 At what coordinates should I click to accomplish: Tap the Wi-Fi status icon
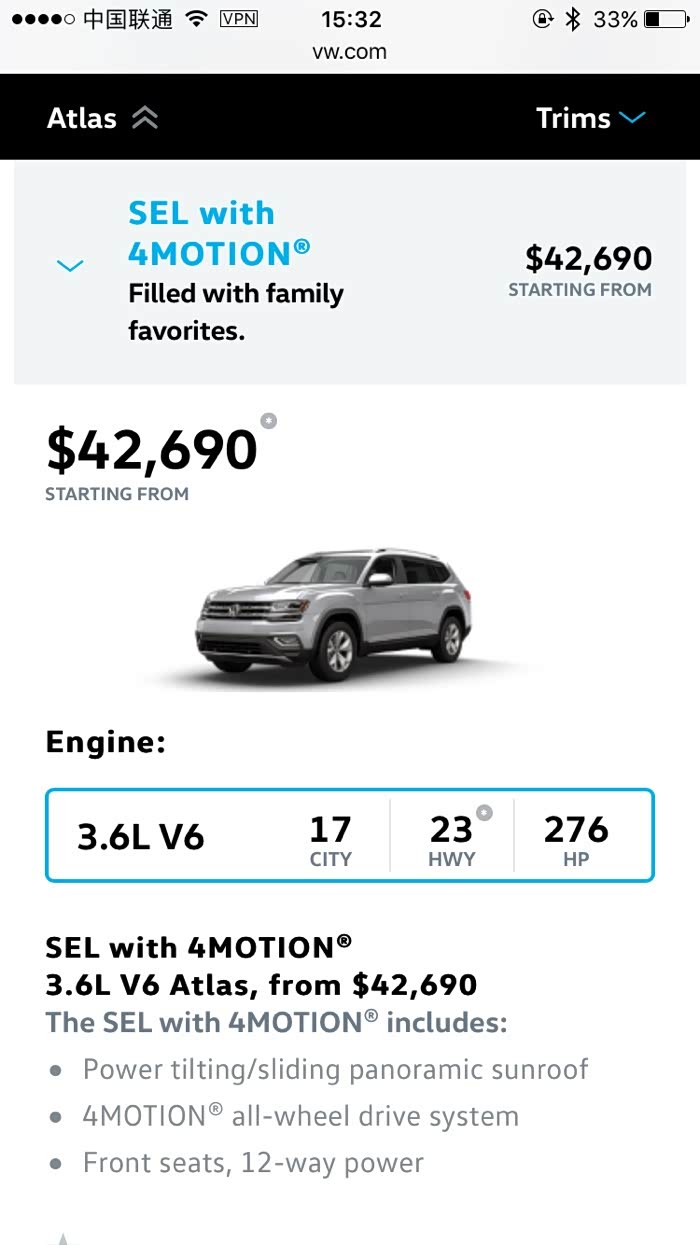point(197,19)
